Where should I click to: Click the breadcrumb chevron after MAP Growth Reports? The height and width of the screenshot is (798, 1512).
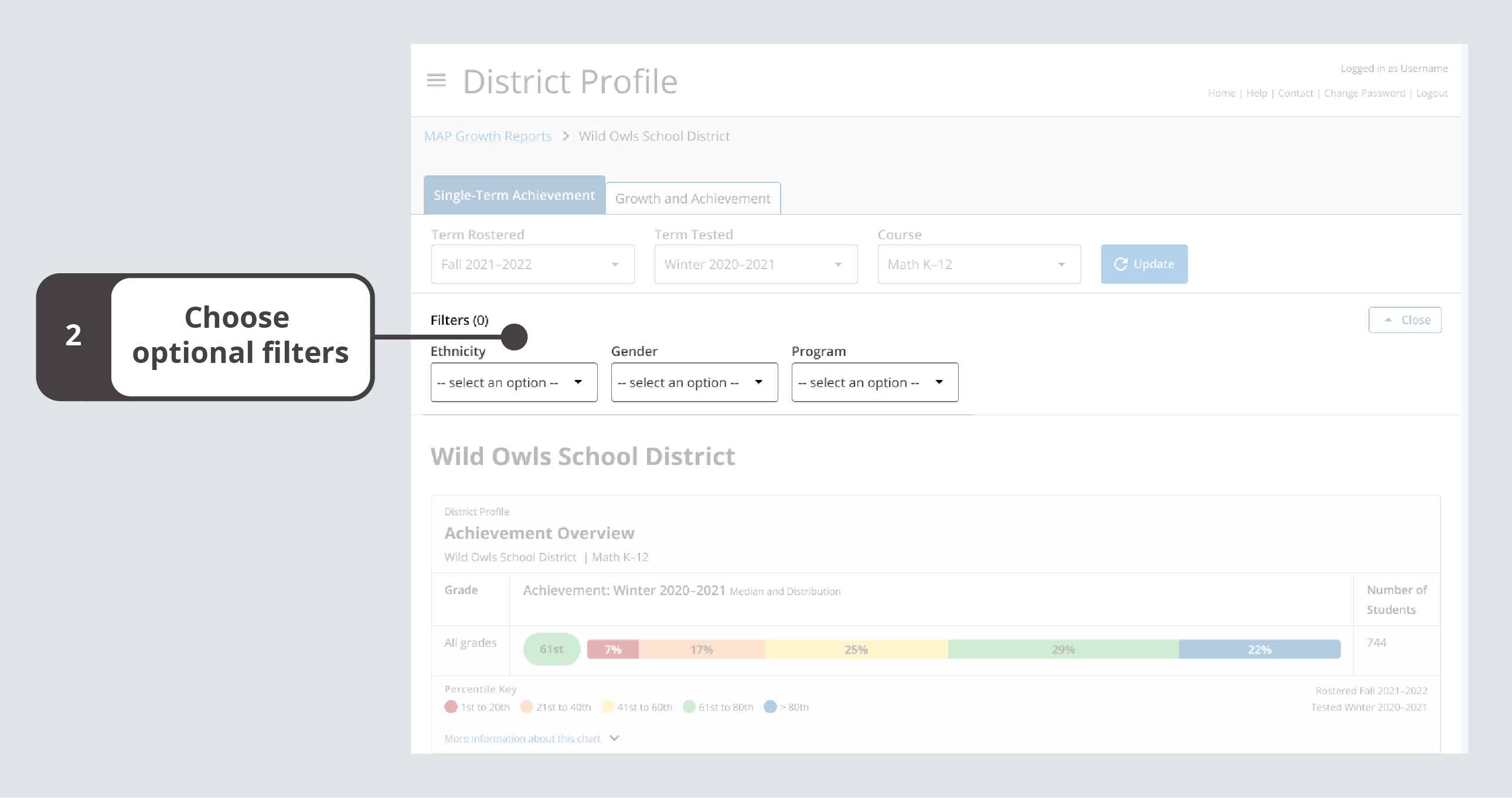[x=565, y=135]
